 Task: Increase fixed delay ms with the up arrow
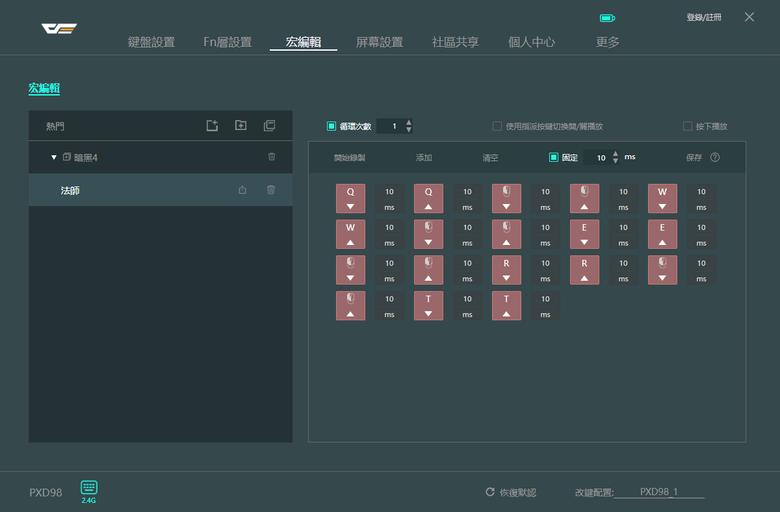click(615, 153)
